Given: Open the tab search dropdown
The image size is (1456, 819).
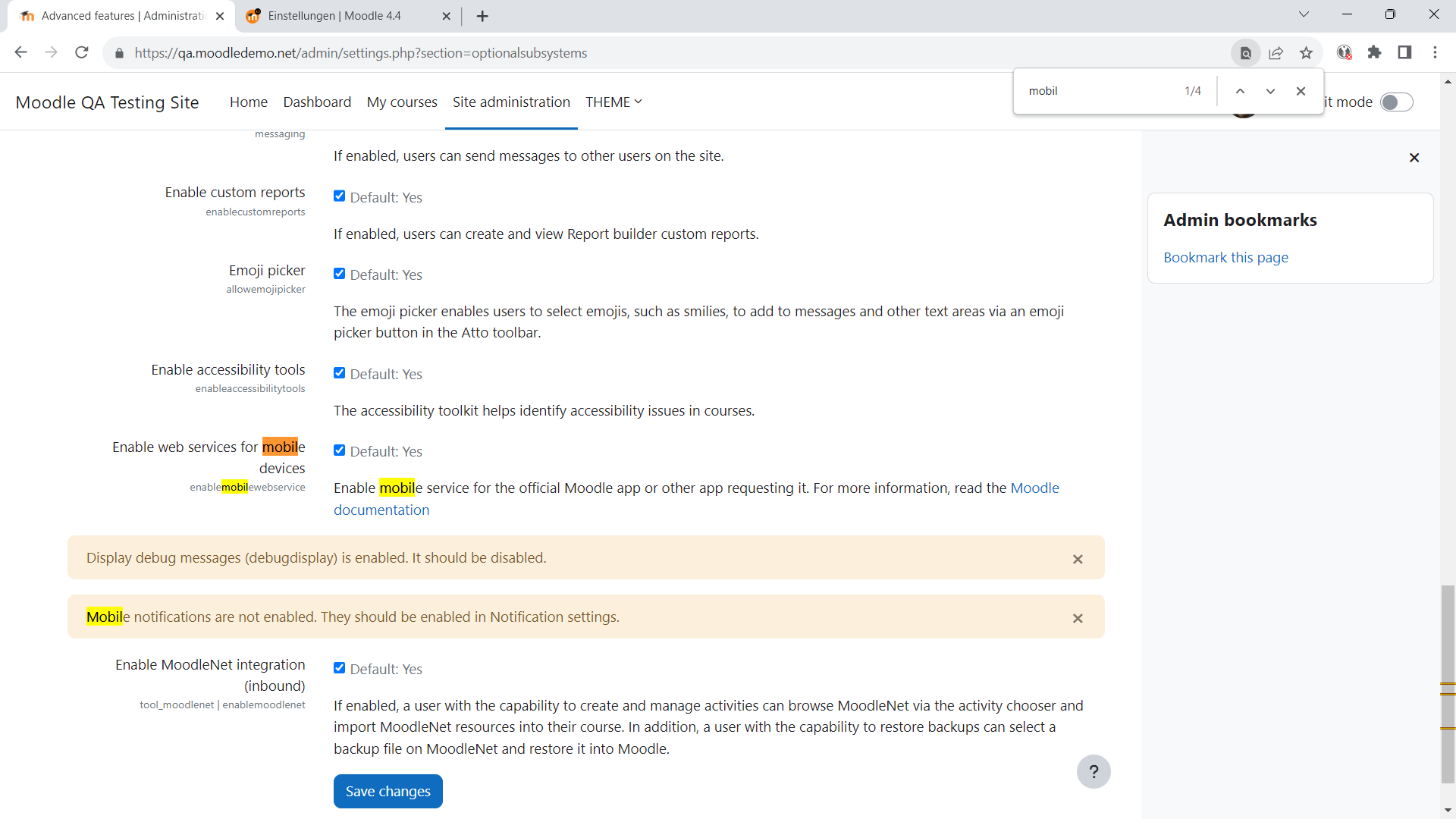Looking at the screenshot, I should [1304, 14].
